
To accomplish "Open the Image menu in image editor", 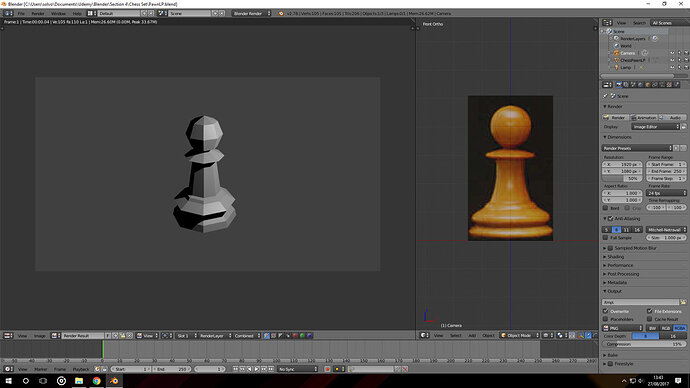I will click(x=40, y=336).
